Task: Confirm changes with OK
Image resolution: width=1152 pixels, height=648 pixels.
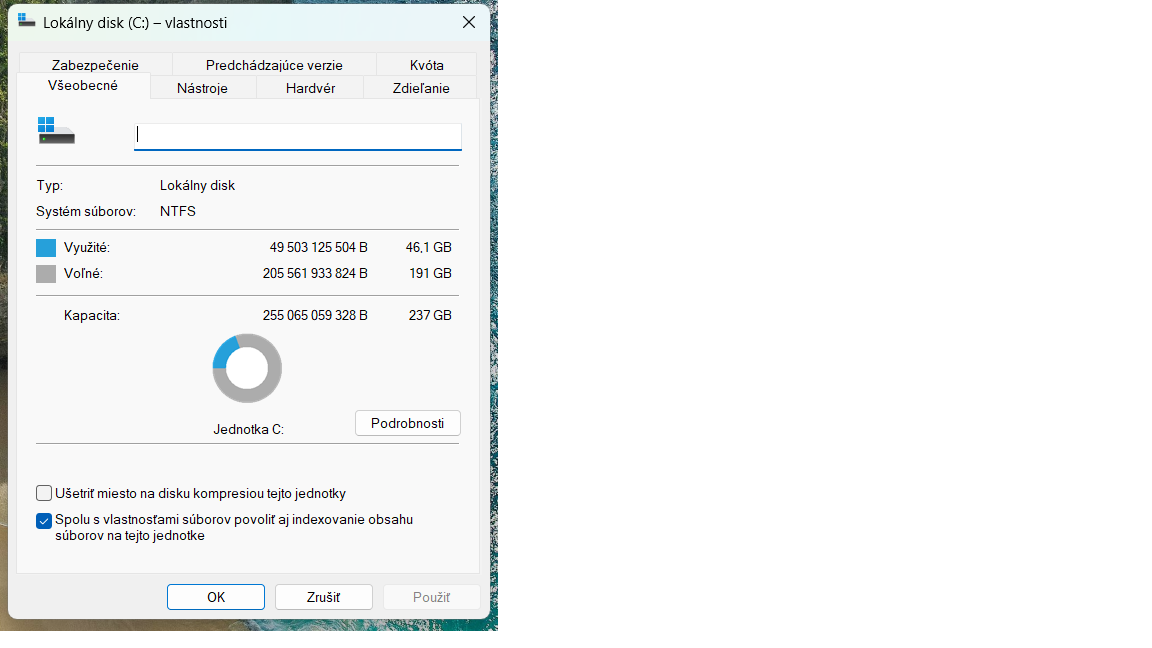Action: pos(215,596)
